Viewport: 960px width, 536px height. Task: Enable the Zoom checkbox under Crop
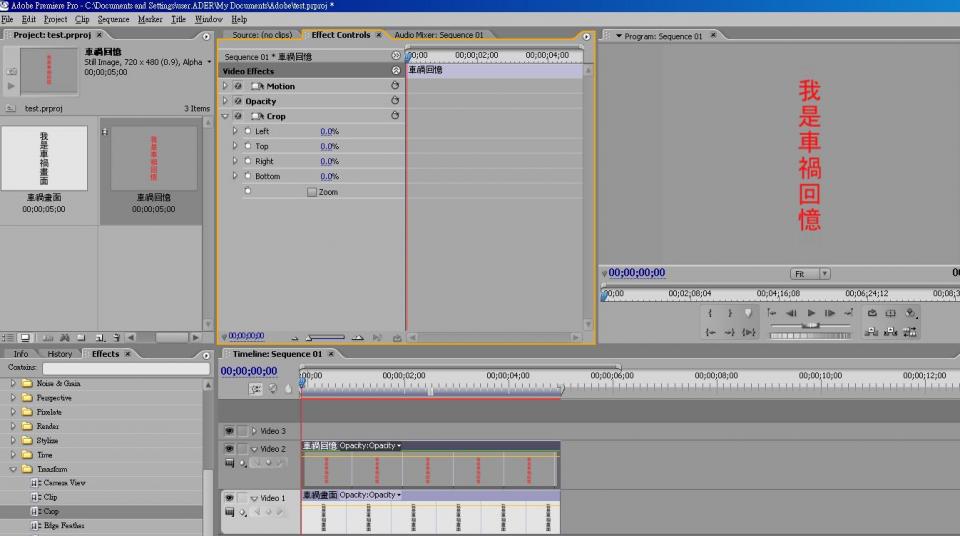[x=311, y=191]
